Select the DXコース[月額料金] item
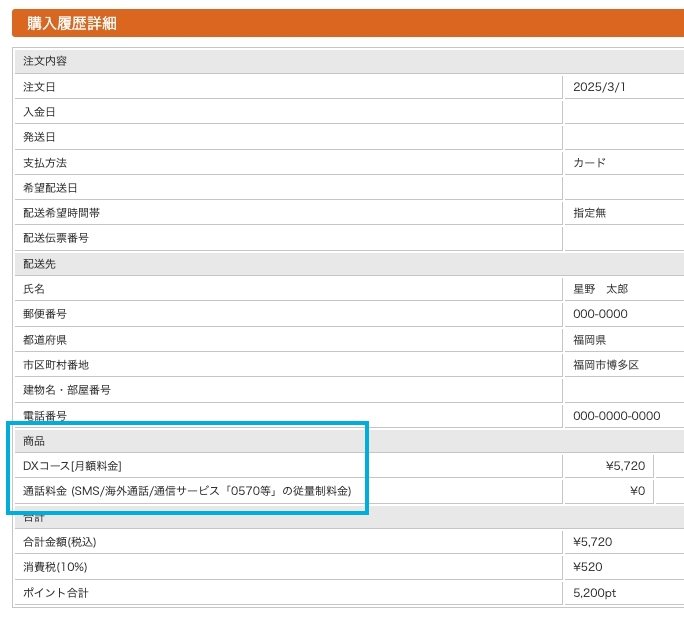The image size is (684, 630). point(72,466)
